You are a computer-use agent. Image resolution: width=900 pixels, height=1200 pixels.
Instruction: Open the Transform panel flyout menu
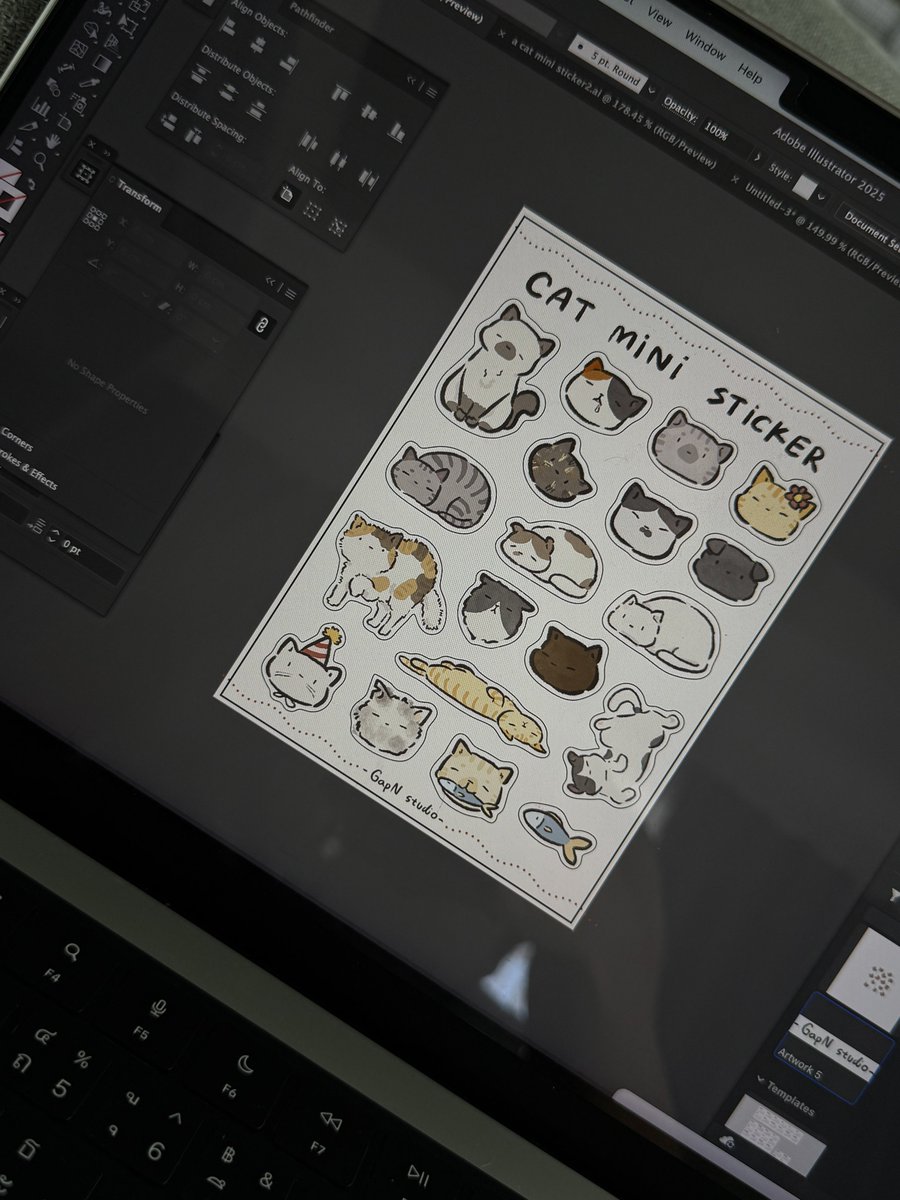point(290,294)
